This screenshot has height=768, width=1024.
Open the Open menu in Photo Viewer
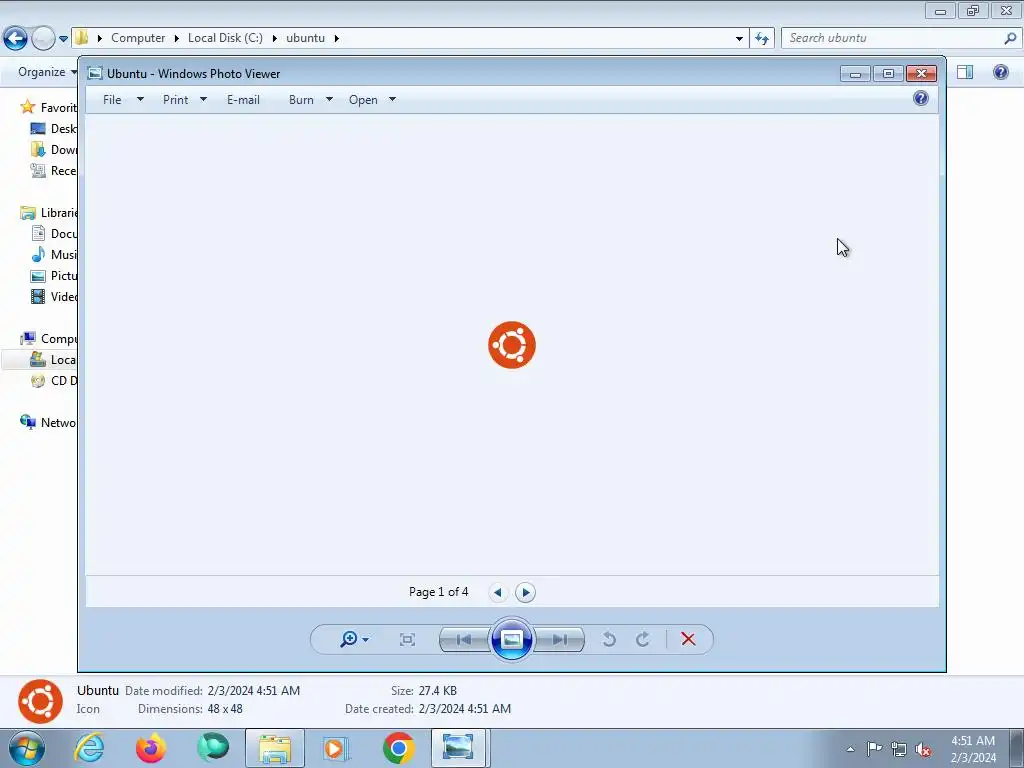363,99
